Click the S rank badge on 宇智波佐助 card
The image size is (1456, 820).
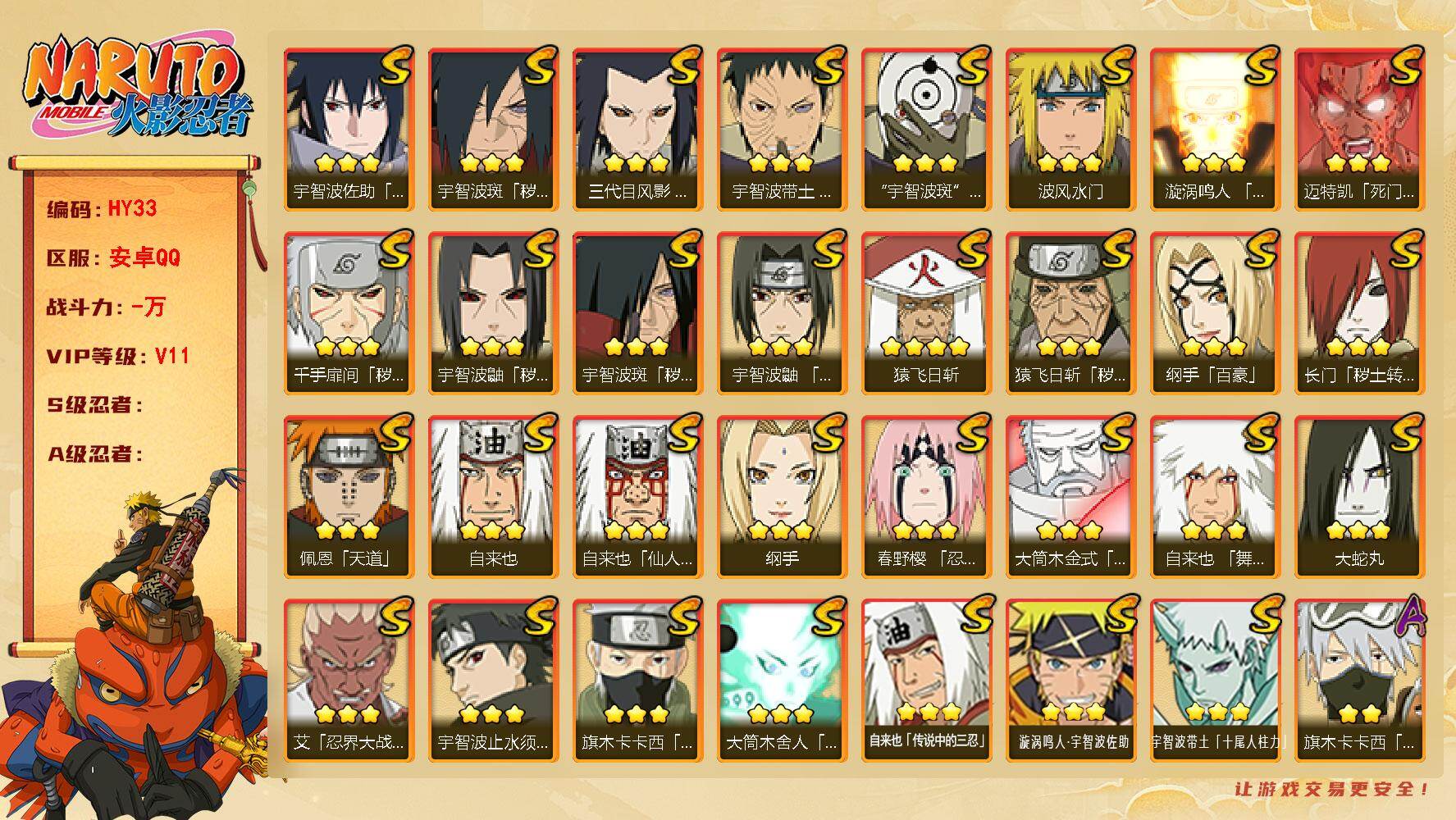[395, 66]
